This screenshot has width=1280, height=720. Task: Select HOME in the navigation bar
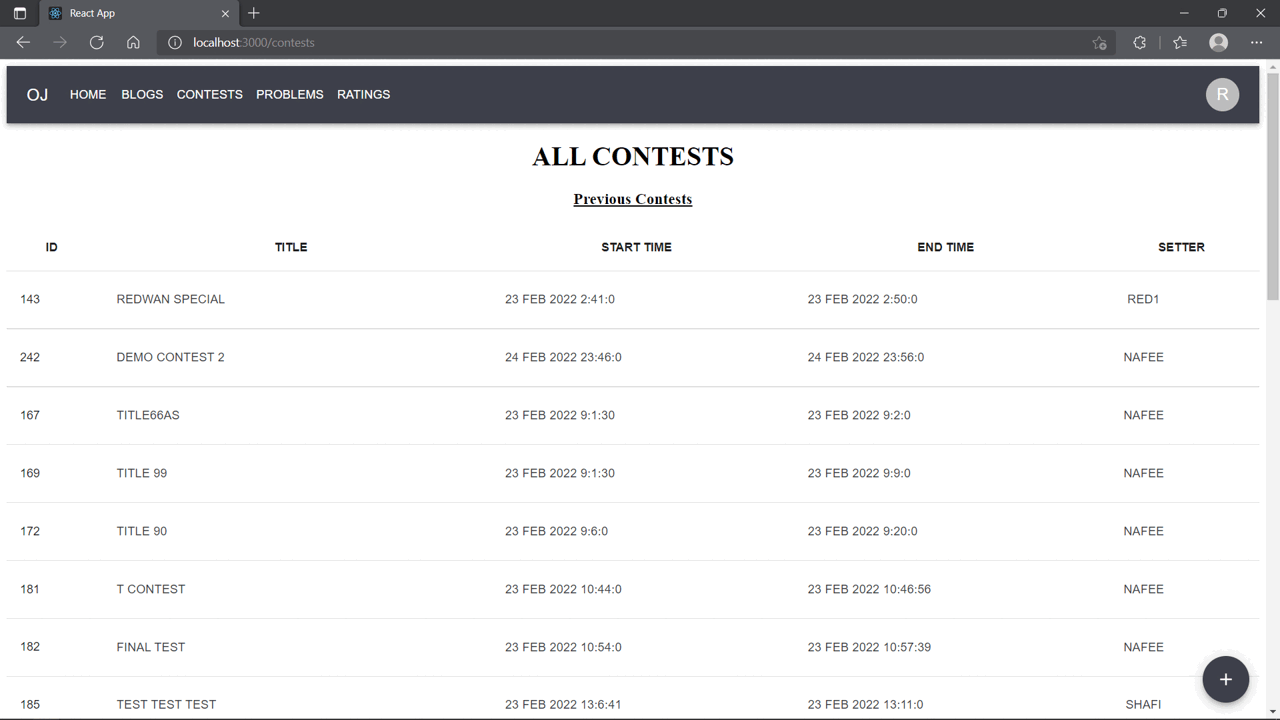[x=87, y=94]
